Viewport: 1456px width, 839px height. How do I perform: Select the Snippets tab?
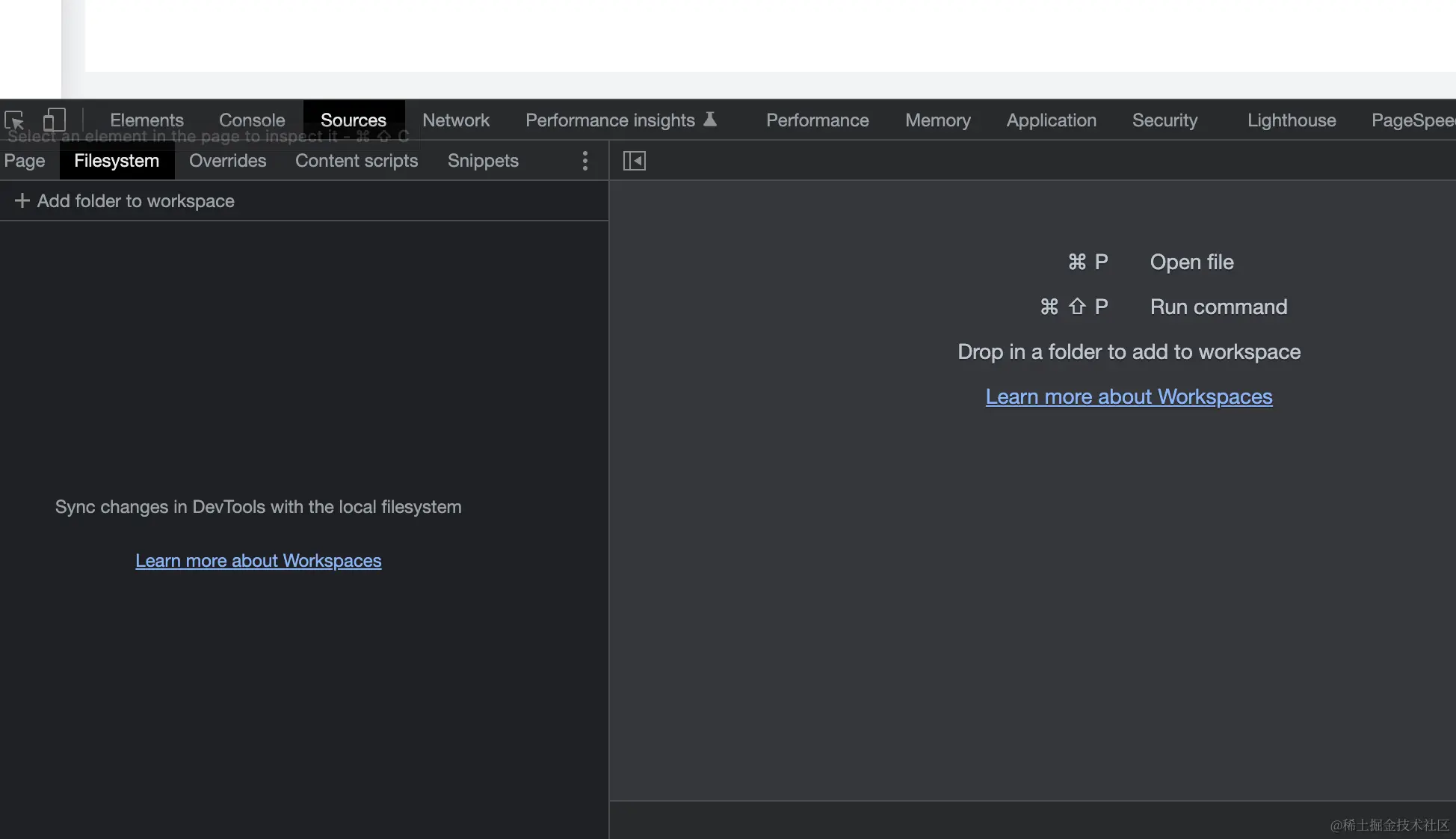483,161
